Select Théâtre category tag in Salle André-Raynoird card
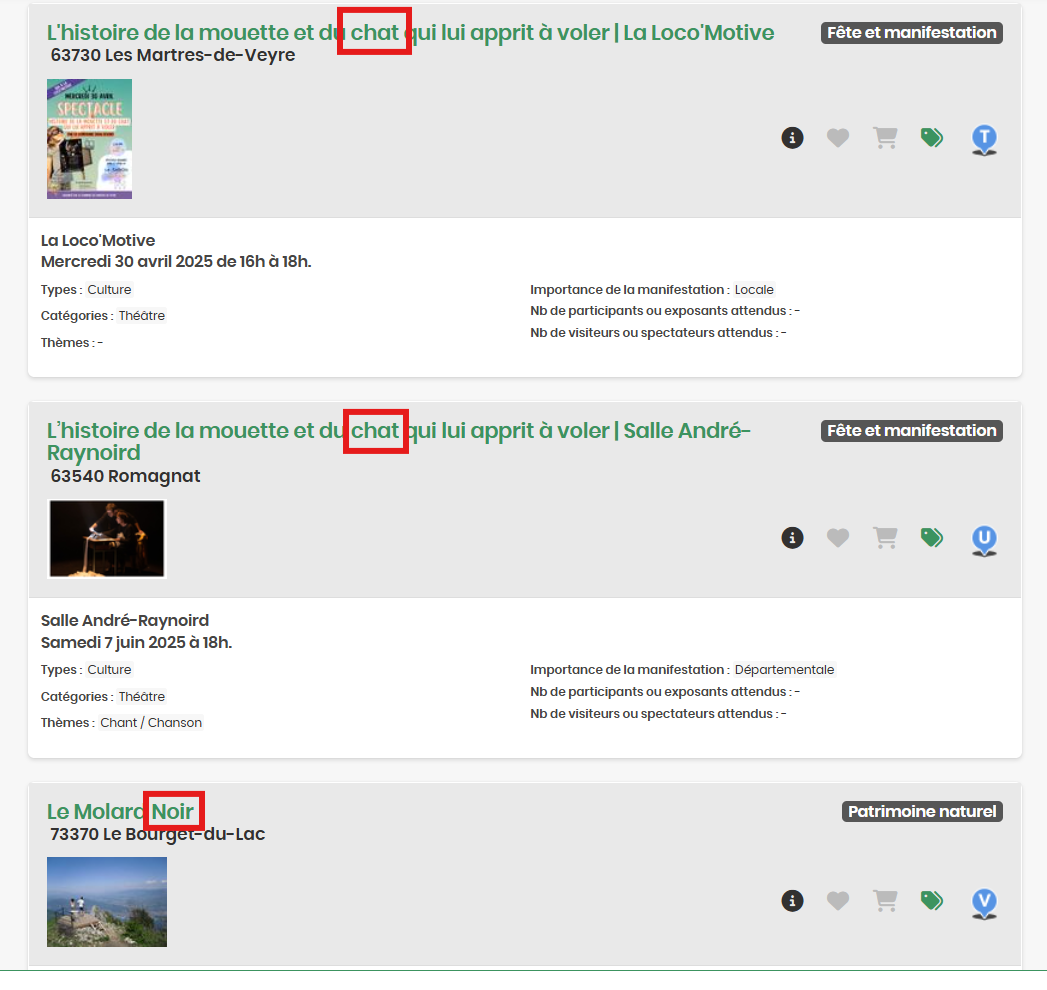This screenshot has height=990, width=1047. [x=142, y=696]
